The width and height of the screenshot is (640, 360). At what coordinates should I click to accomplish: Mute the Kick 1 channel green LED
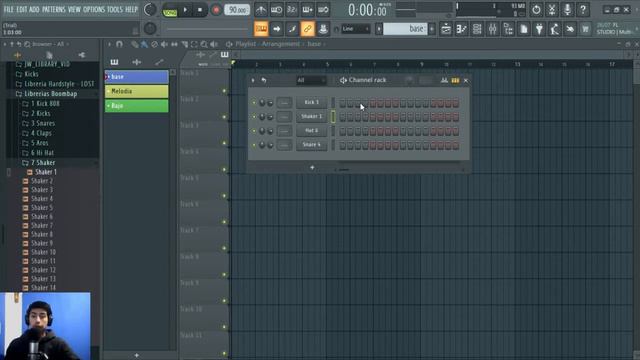[254, 103]
